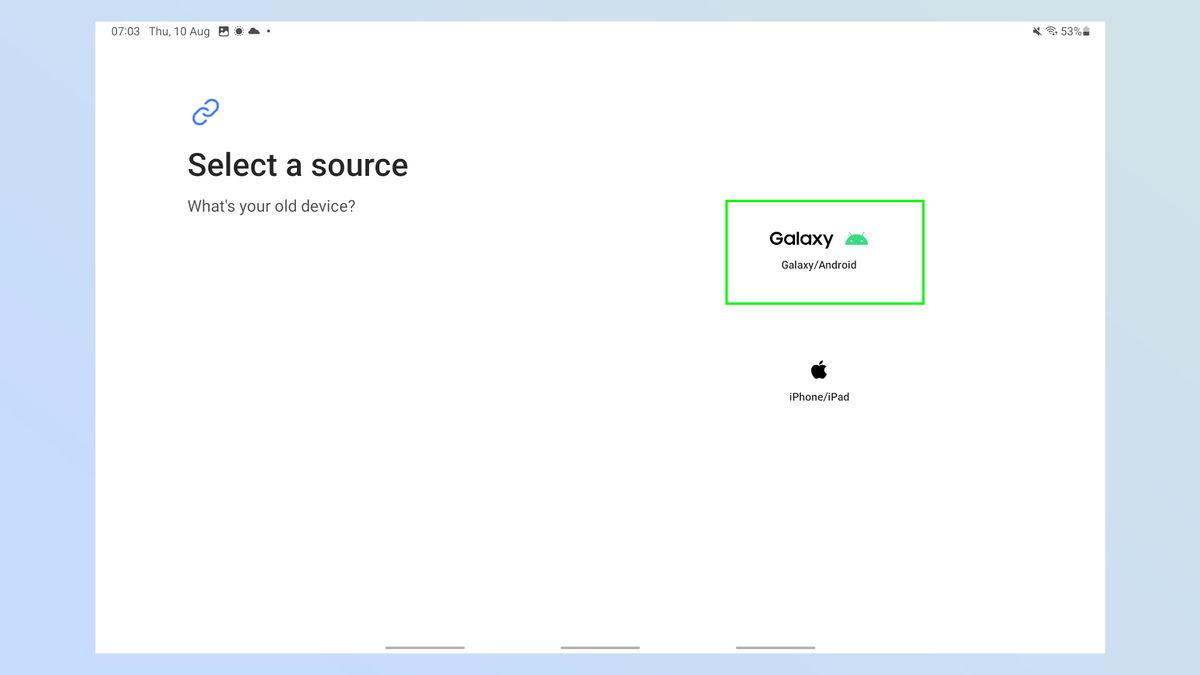This screenshot has height=675, width=1200.
Task: Click the Apple logo above iPhone/iPad
Action: point(819,368)
